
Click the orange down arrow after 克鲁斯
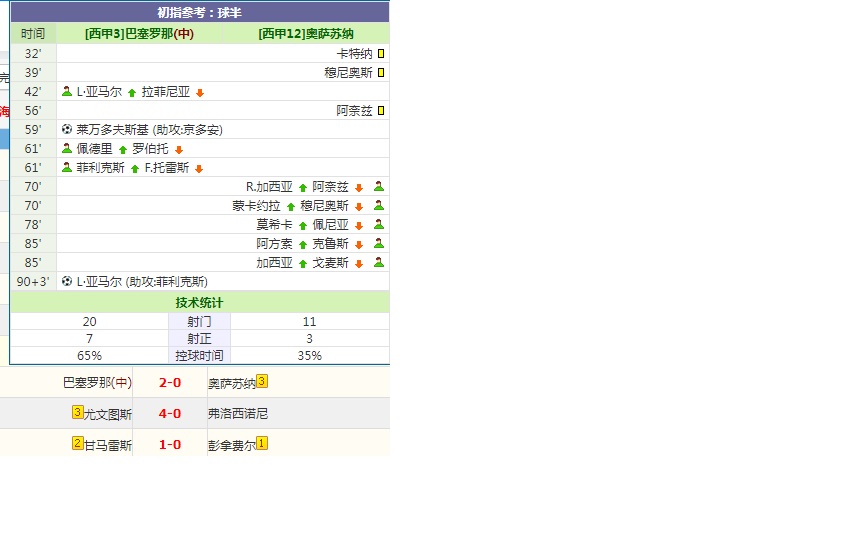coord(359,245)
